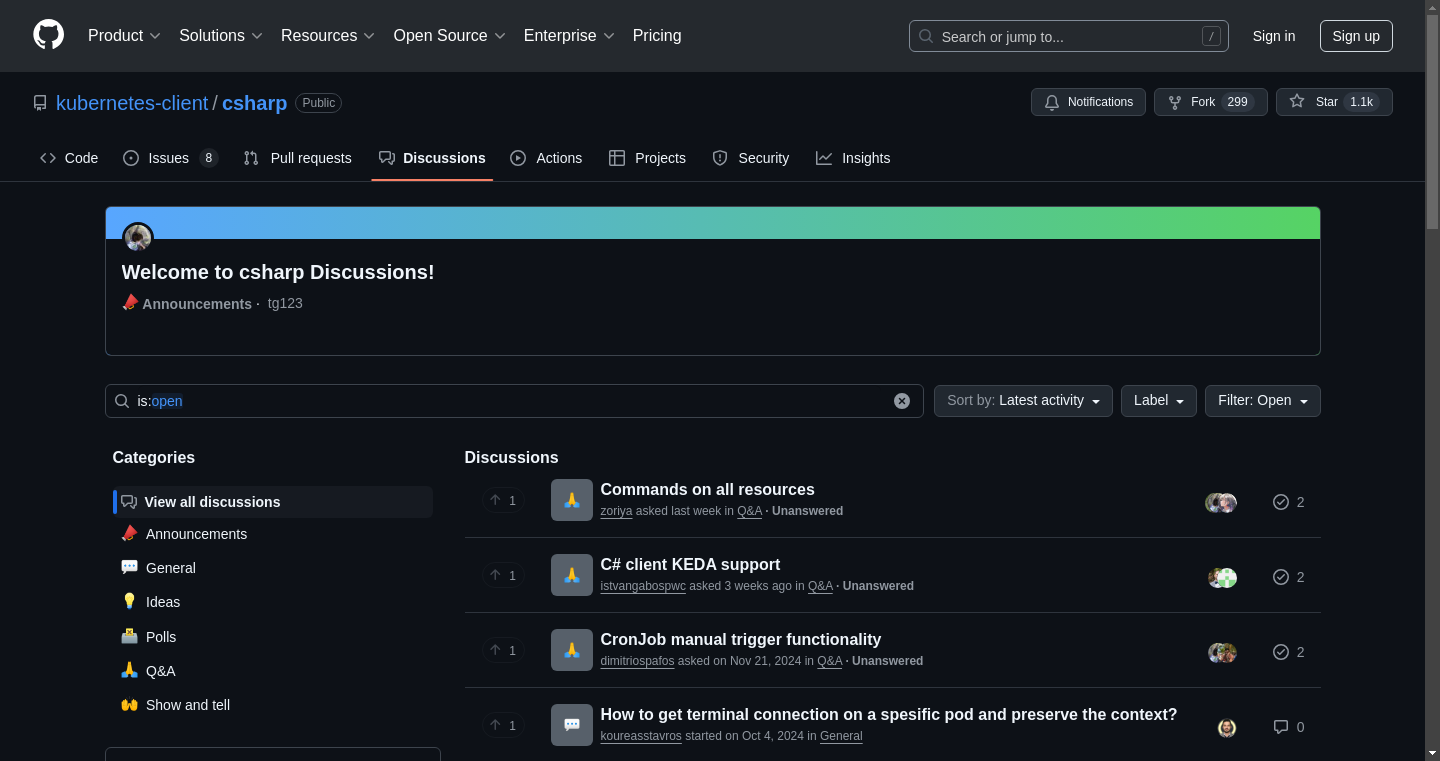Star the csharp repository
Viewport: 1440px width, 761px height.
point(1334,102)
